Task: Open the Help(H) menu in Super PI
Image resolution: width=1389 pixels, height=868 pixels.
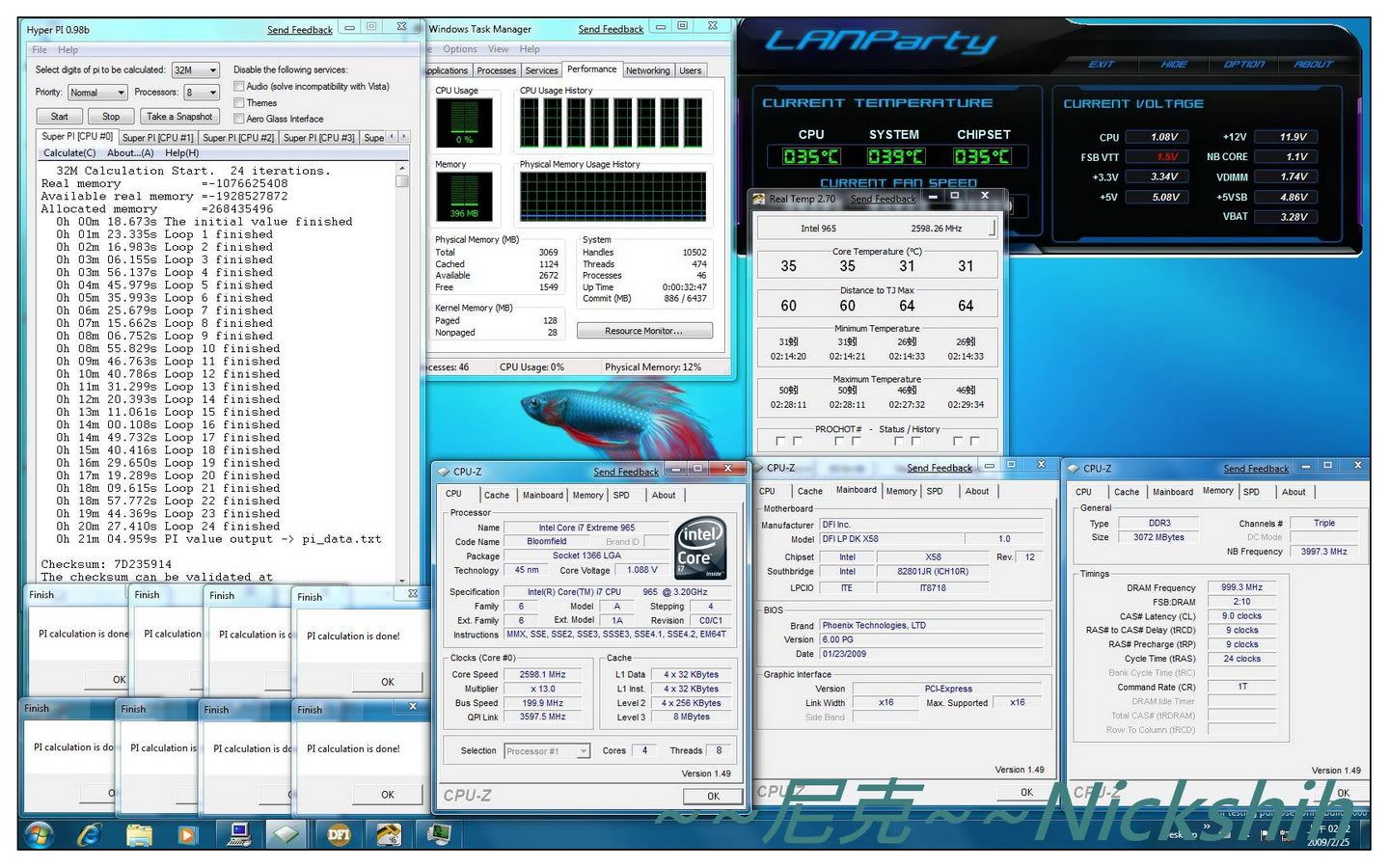Action: pyautogui.click(x=181, y=152)
